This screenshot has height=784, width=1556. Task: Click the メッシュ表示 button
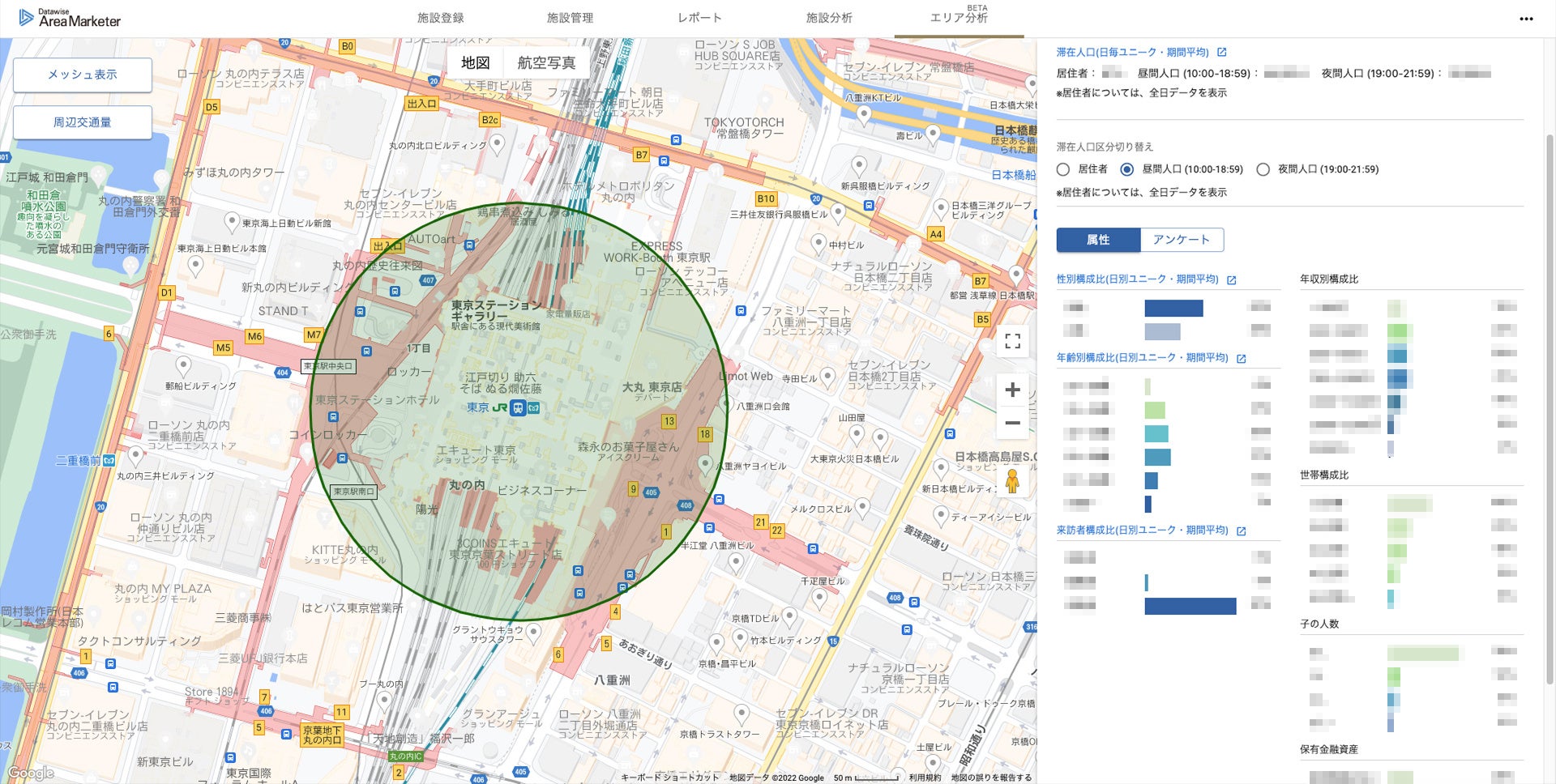tap(83, 75)
